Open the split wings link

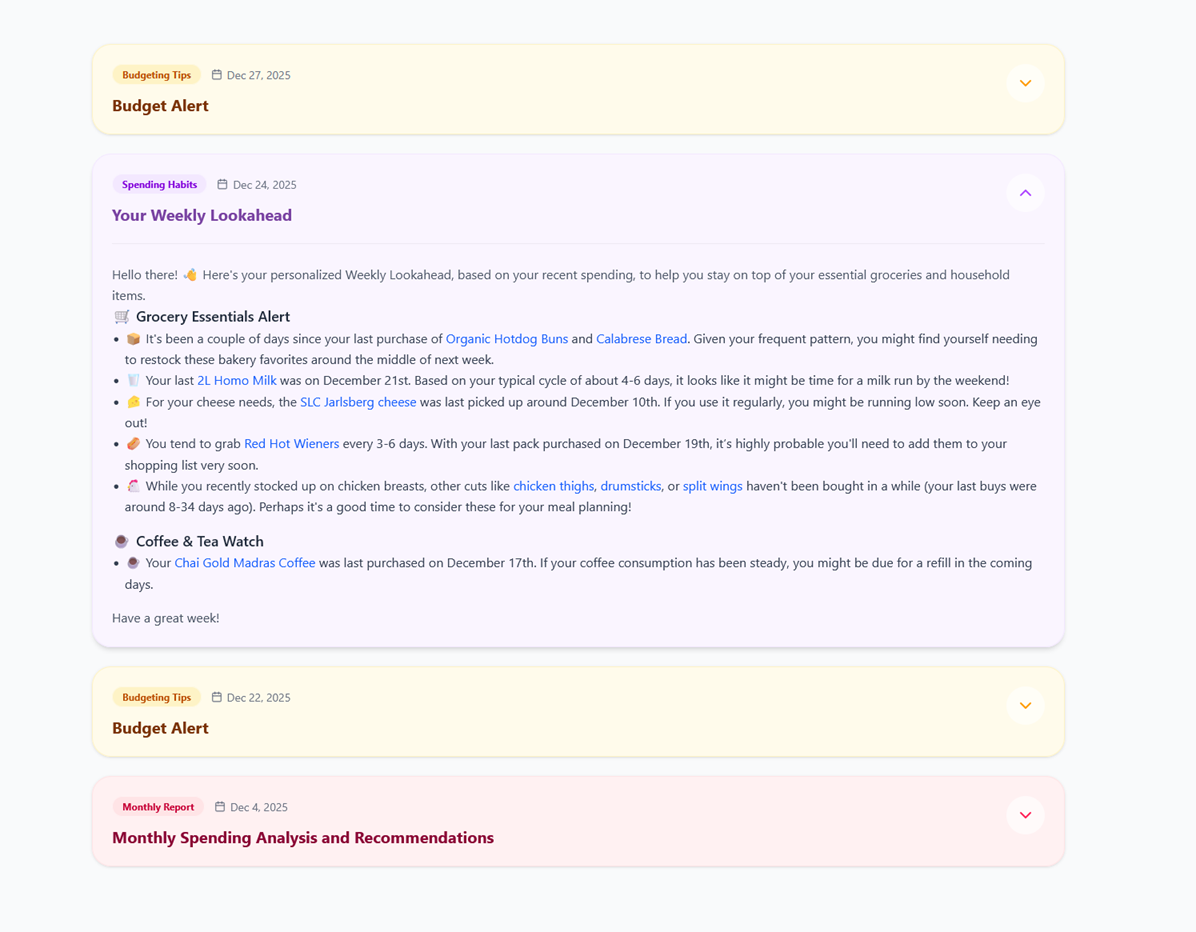712,487
